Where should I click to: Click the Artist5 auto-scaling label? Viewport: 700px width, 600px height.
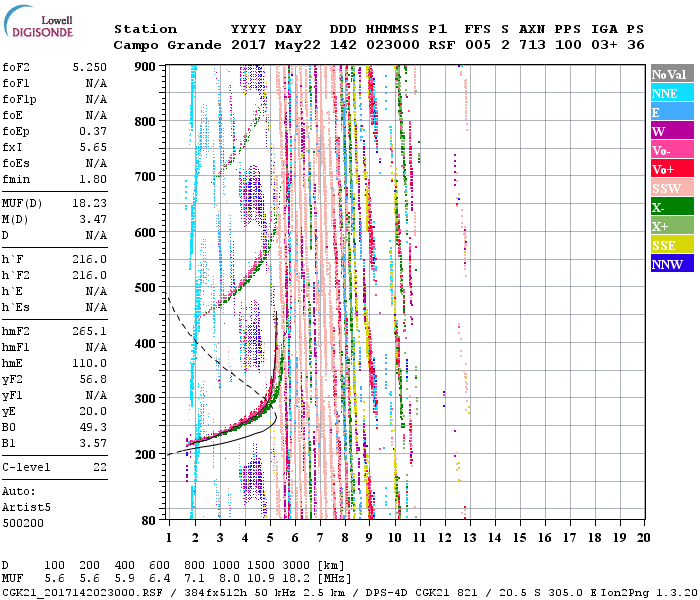pos(26,508)
